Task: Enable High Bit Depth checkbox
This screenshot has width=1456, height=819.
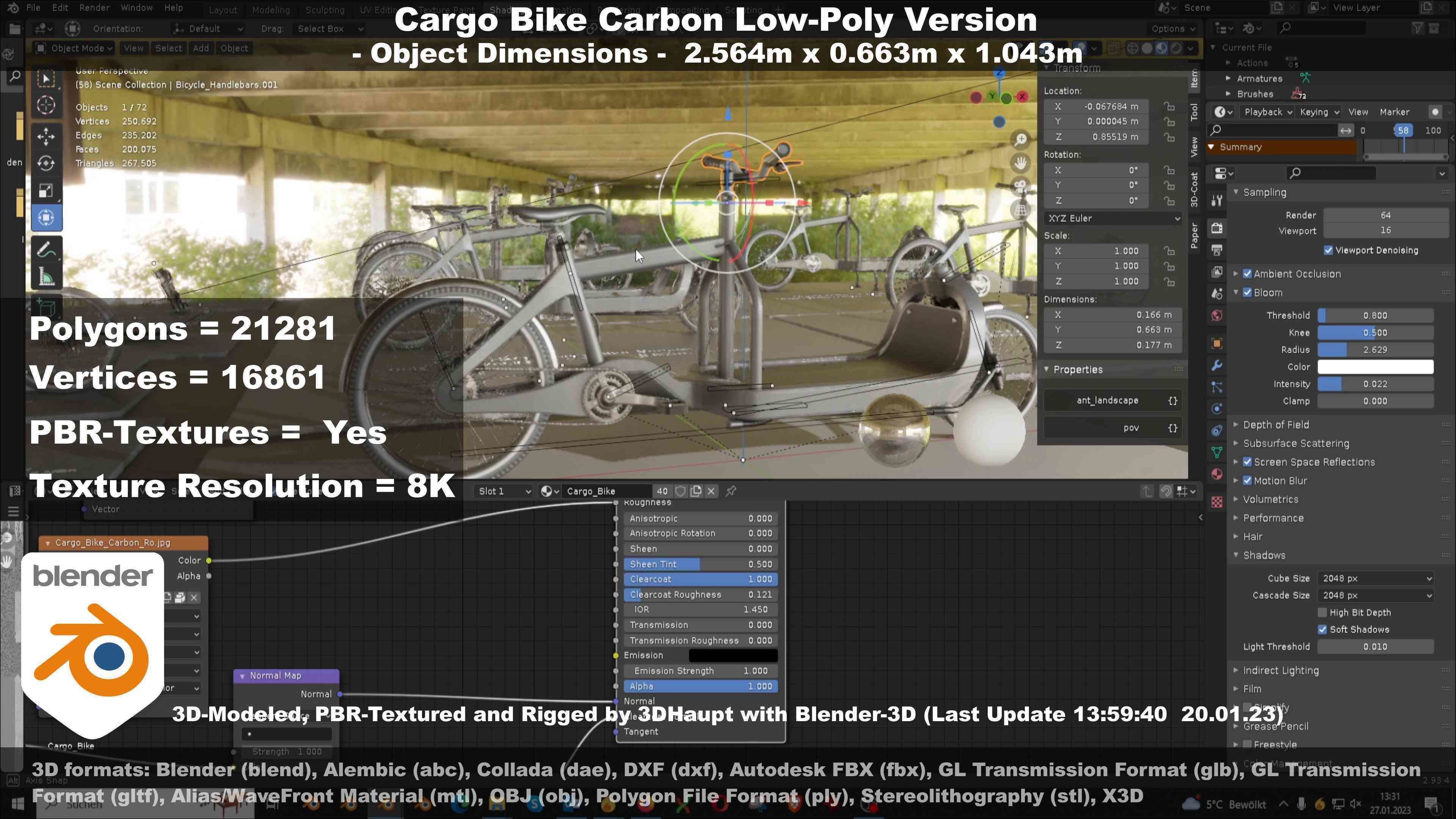Action: pos(1323,613)
